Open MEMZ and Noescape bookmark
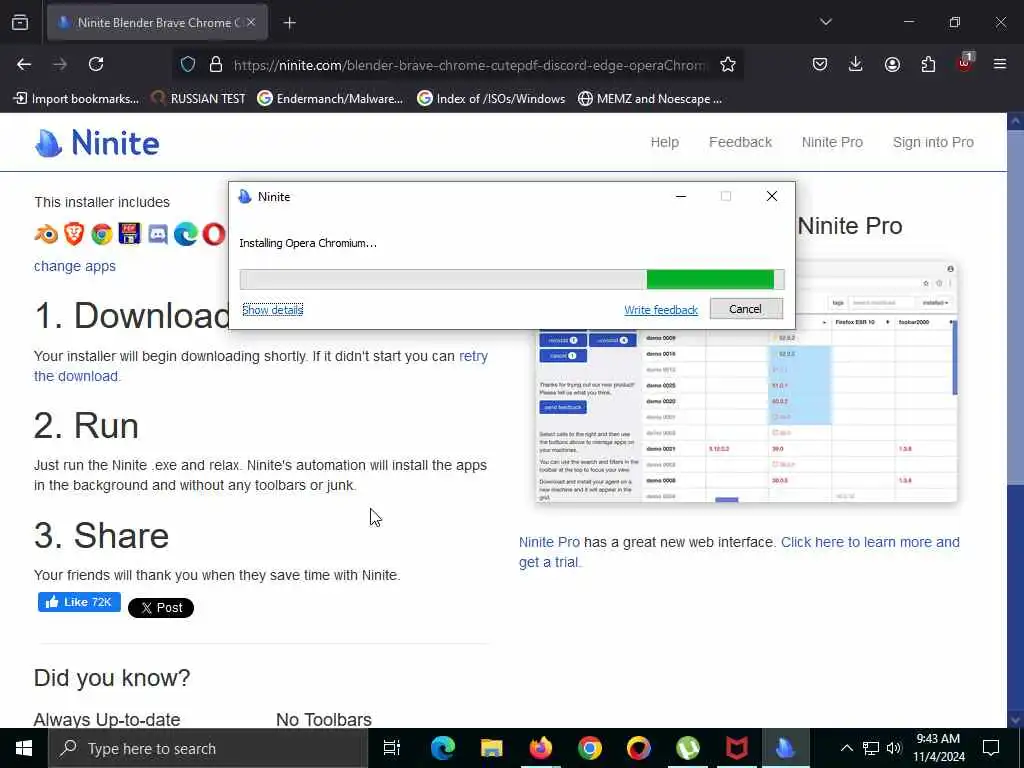Screen dimensions: 1024x768 tap(650, 99)
